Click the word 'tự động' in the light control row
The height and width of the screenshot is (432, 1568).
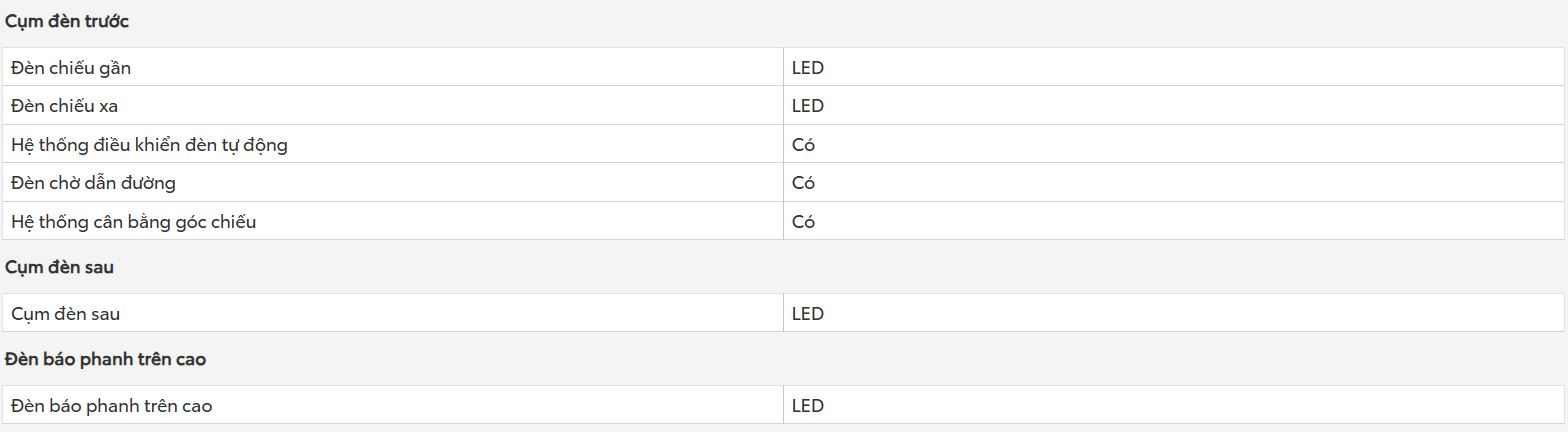255,145
